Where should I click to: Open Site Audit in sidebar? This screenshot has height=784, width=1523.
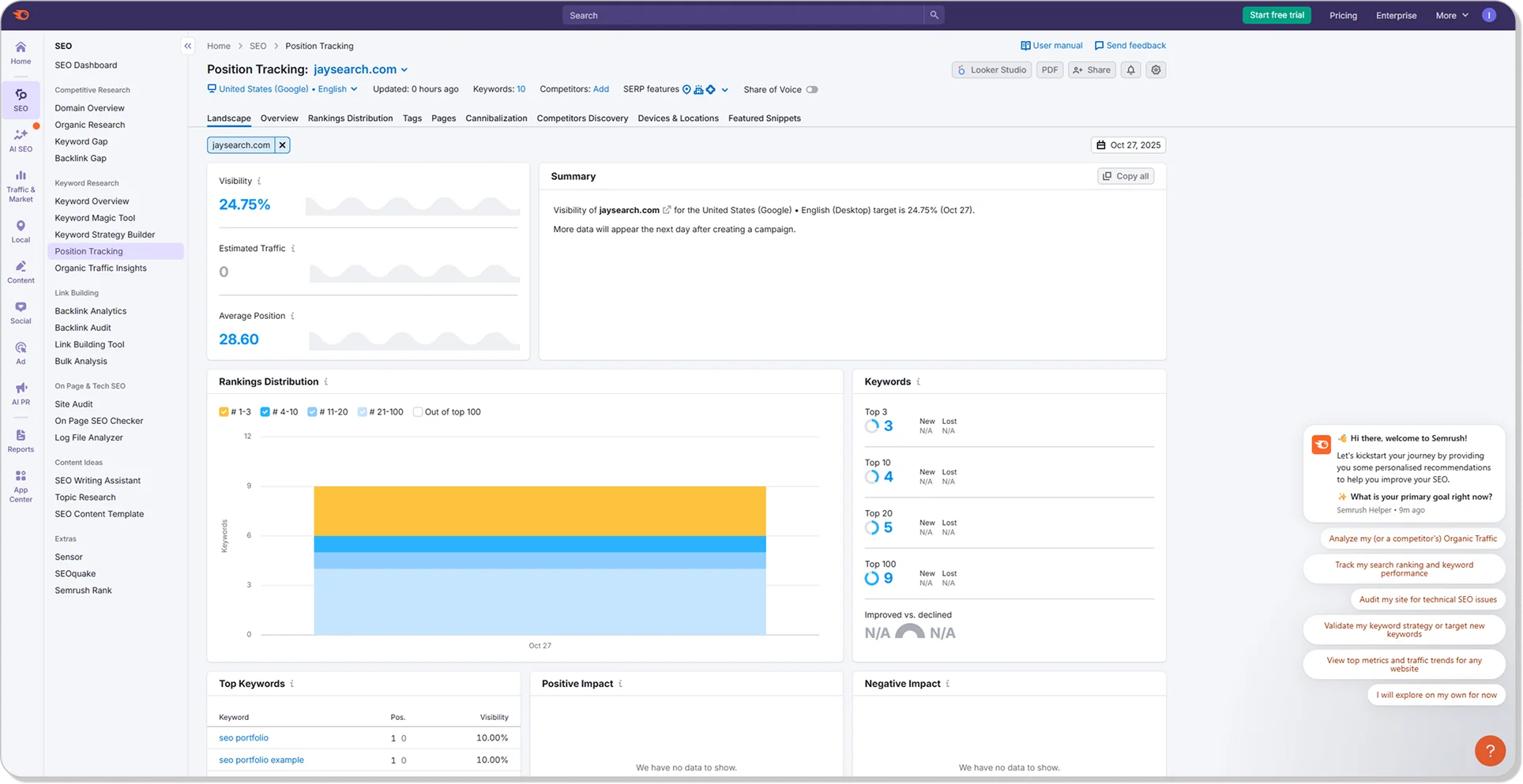(x=73, y=404)
